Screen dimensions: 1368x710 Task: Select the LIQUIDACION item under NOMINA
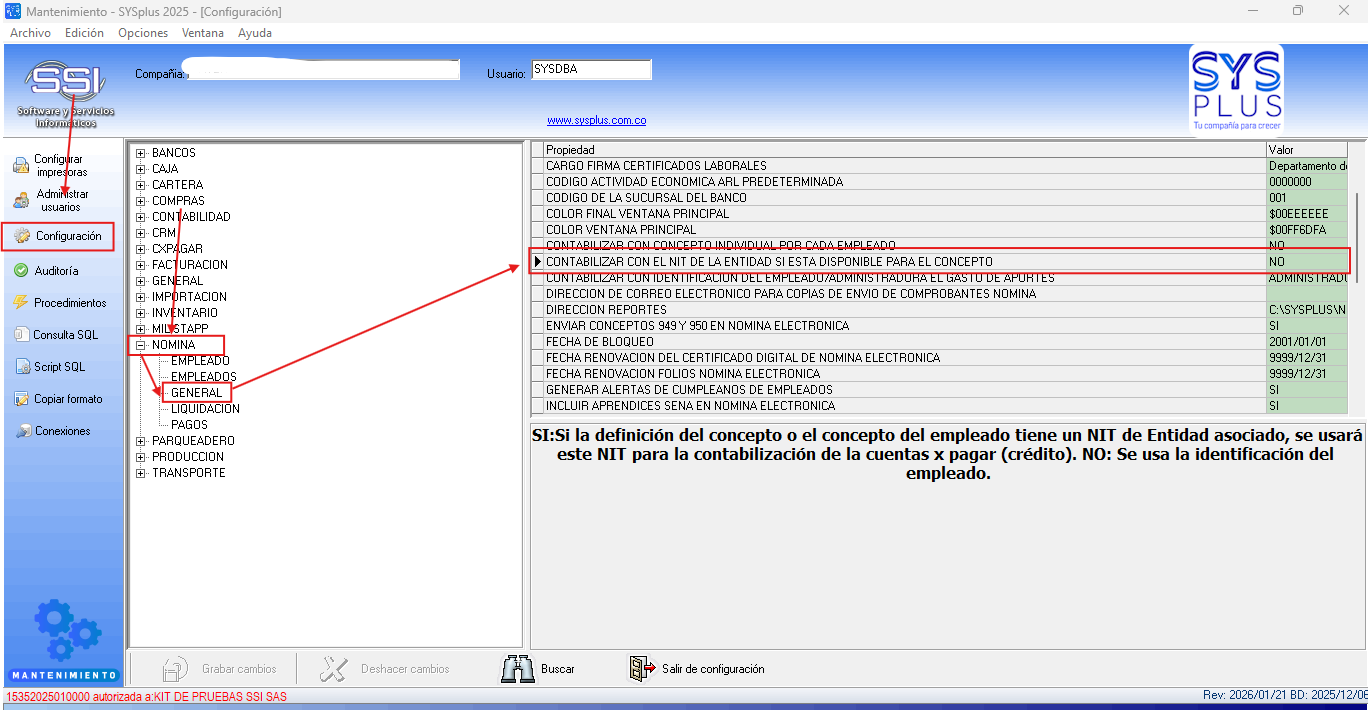pos(205,409)
